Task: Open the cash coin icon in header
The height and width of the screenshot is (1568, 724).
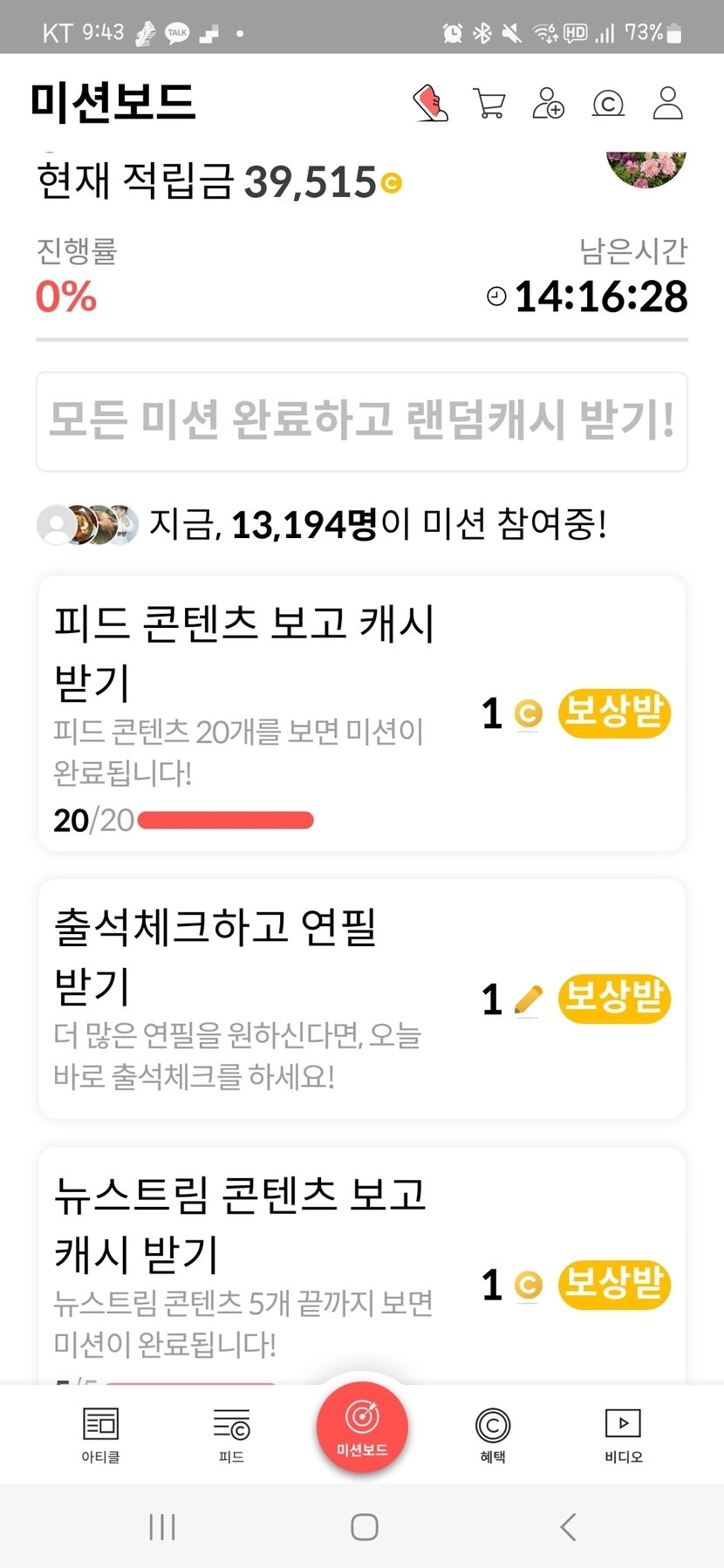Action: [608, 104]
